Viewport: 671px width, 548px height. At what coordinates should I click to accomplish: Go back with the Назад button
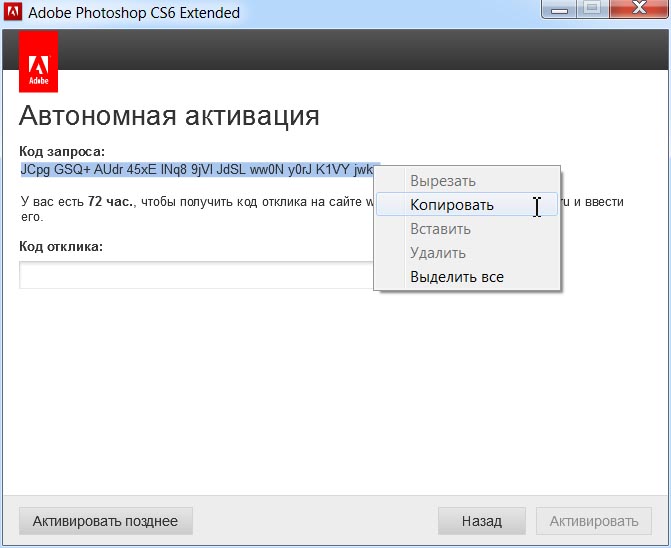point(482,521)
